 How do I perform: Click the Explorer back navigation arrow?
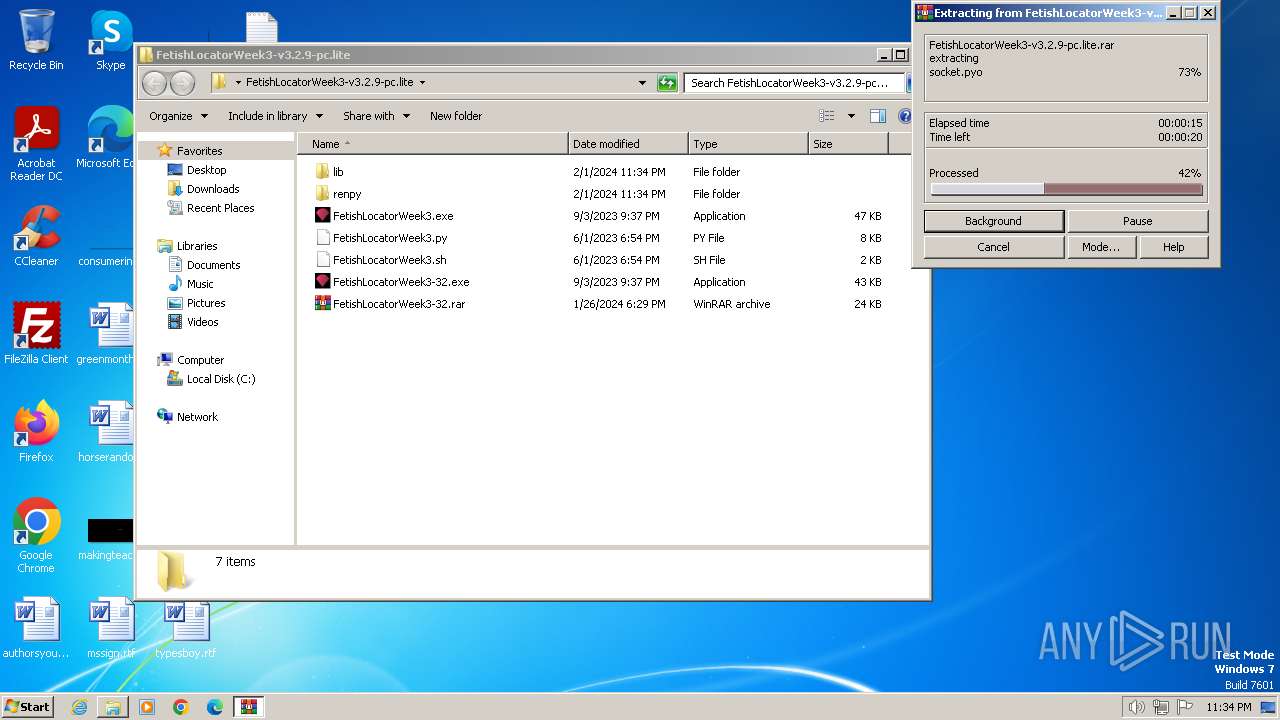coord(154,83)
